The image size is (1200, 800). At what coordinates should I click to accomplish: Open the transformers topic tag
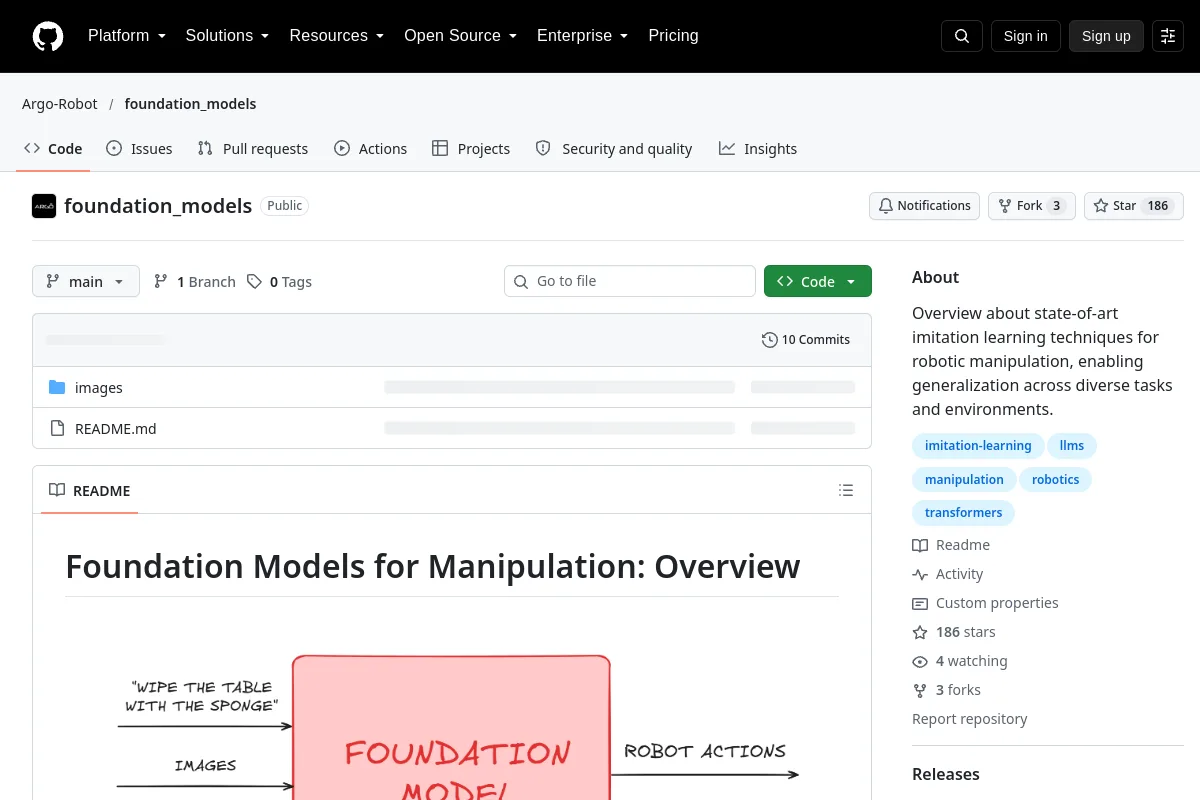[x=963, y=513]
